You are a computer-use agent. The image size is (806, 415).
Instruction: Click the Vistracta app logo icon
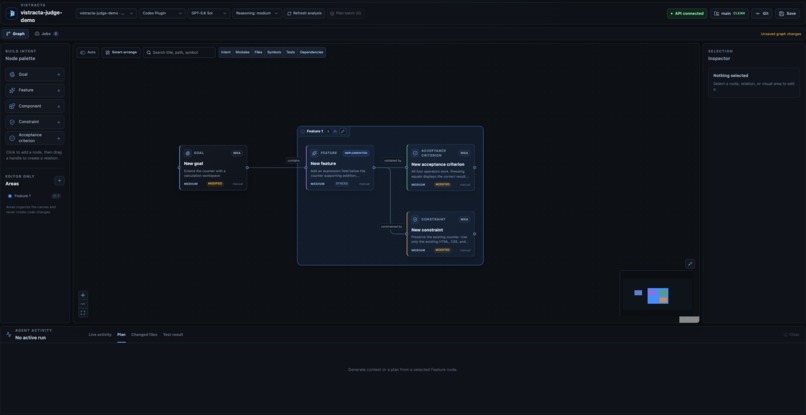click(12, 13)
